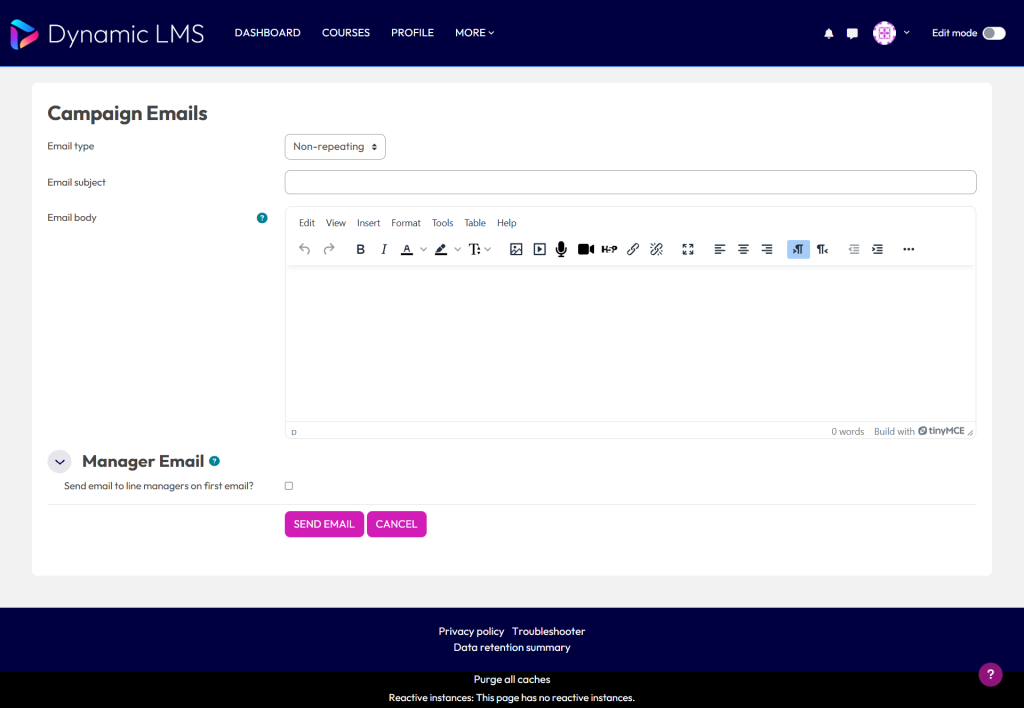This screenshot has height=708, width=1024.
Task: Collapse the Manager Email section
Action: [x=59, y=462]
